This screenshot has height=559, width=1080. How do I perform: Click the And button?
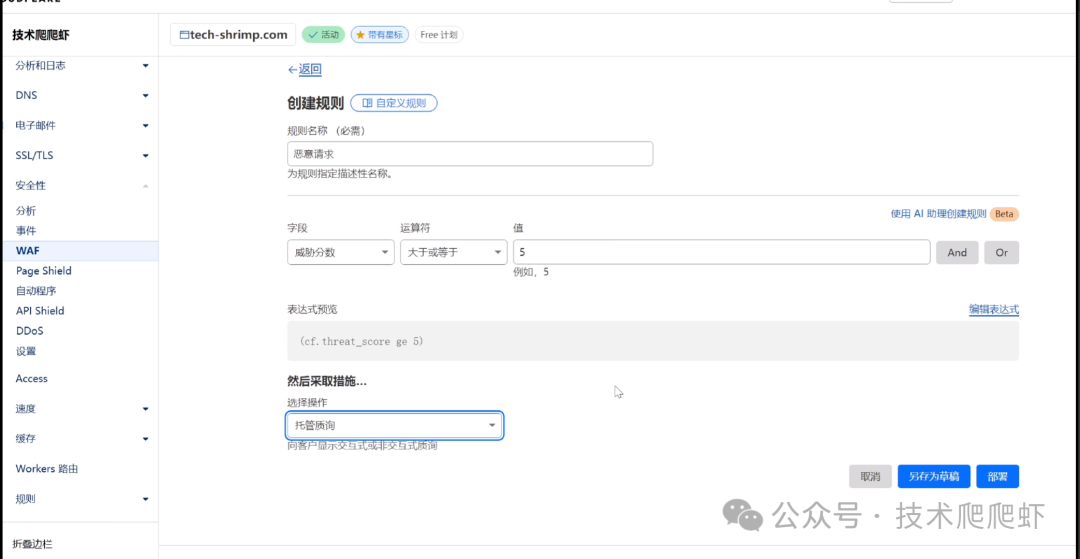pyautogui.click(x=957, y=253)
